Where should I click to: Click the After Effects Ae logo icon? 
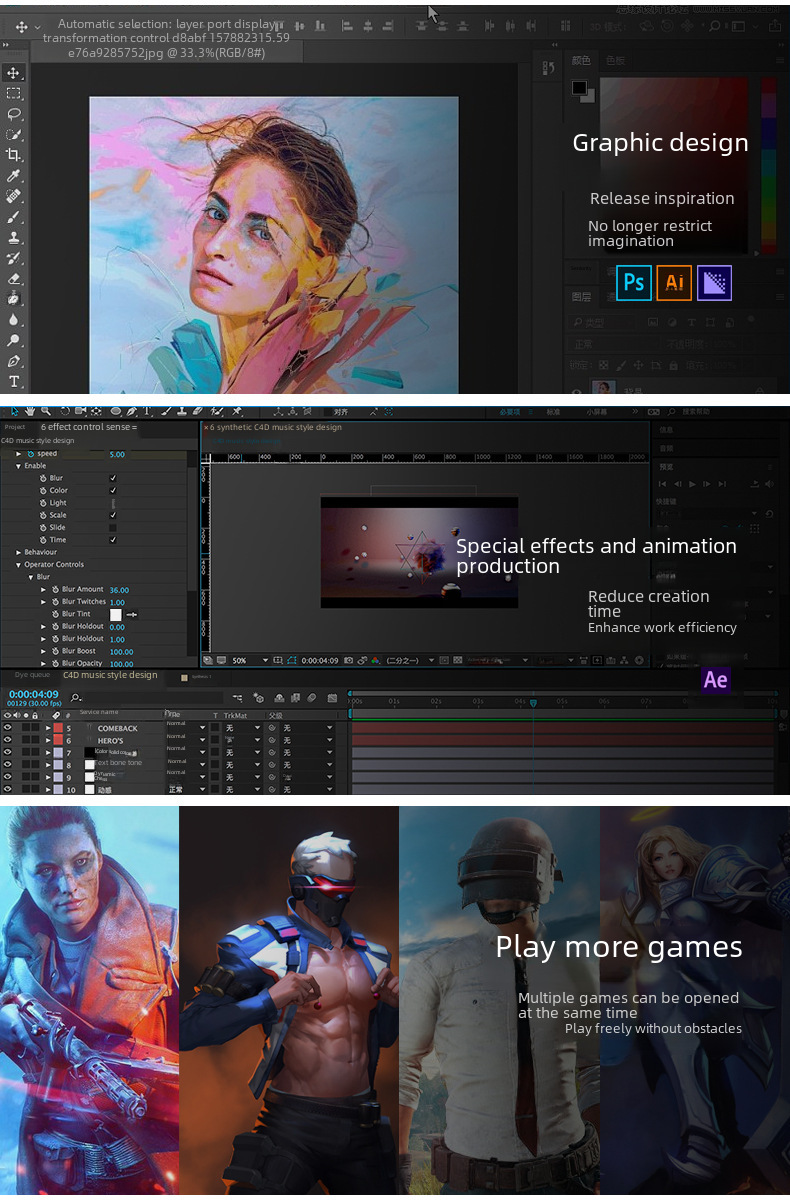[x=715, y=680]
